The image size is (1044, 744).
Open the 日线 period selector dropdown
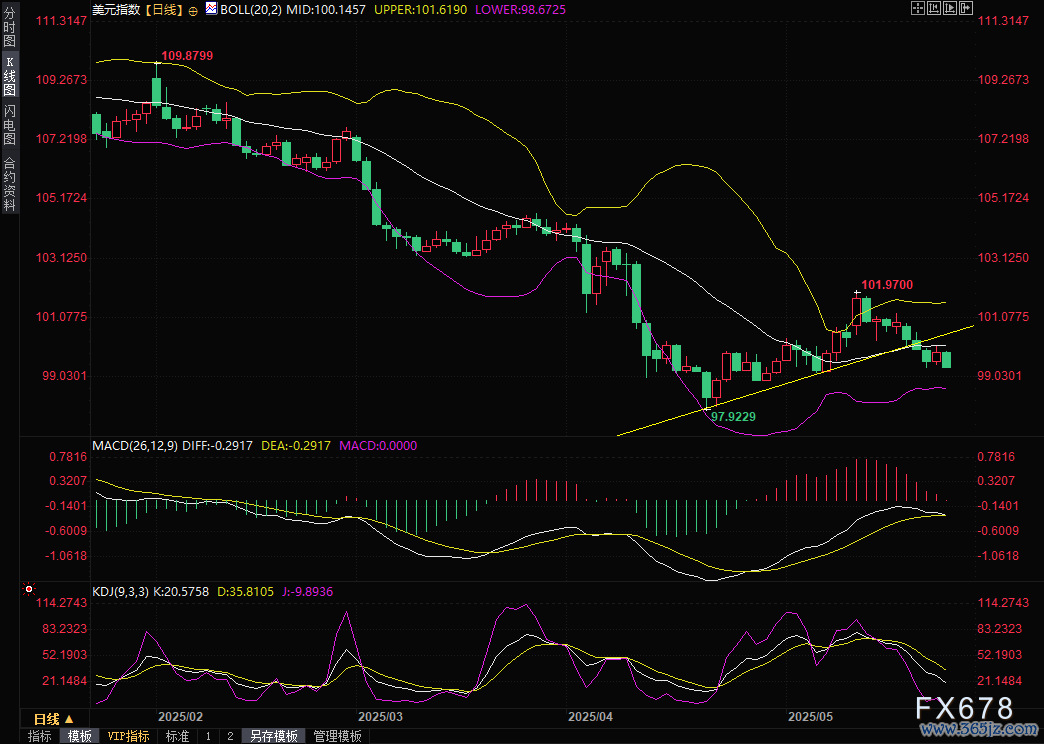(54, 718)
